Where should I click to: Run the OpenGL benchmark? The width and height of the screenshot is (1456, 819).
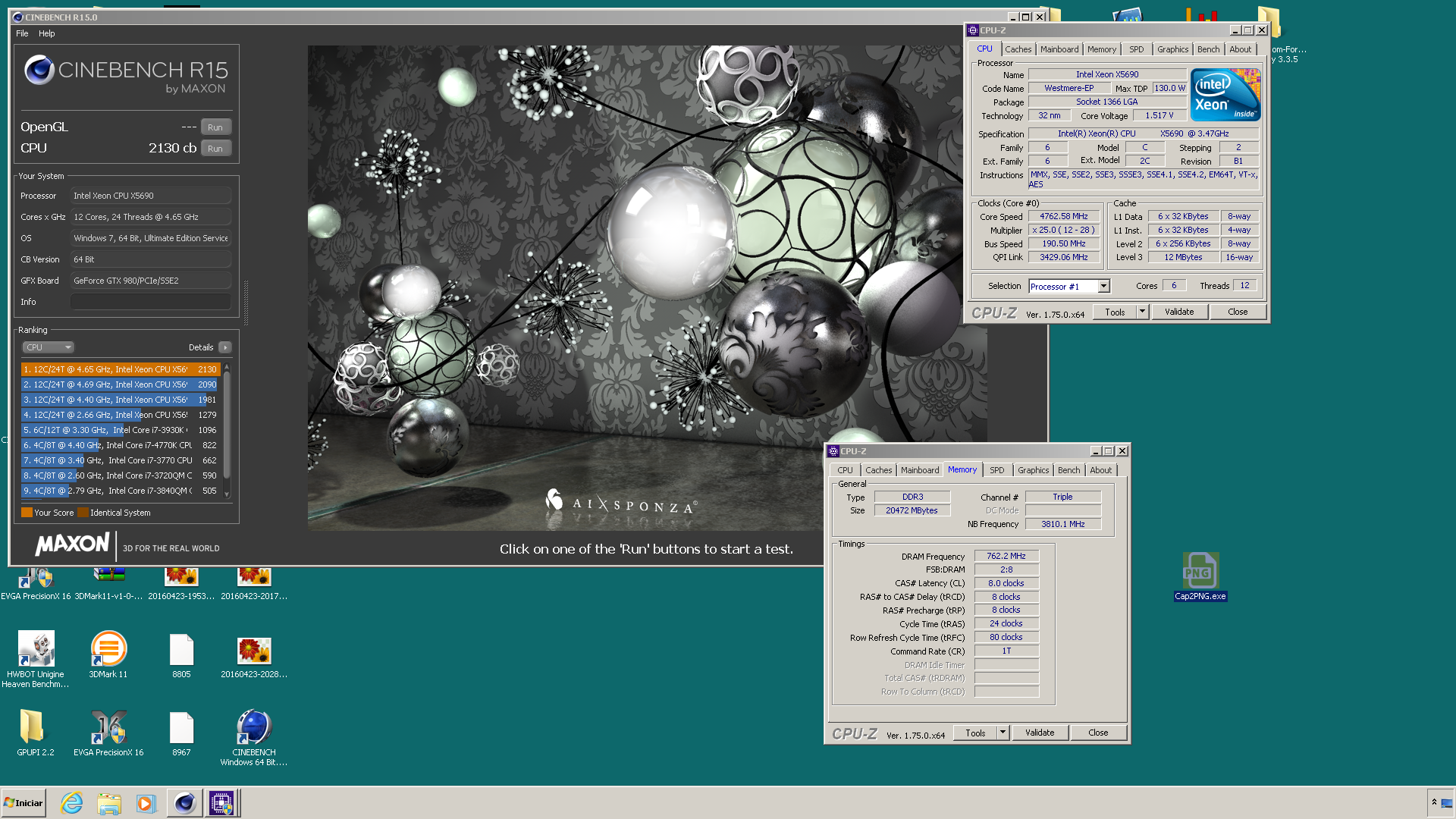[215, 127]
